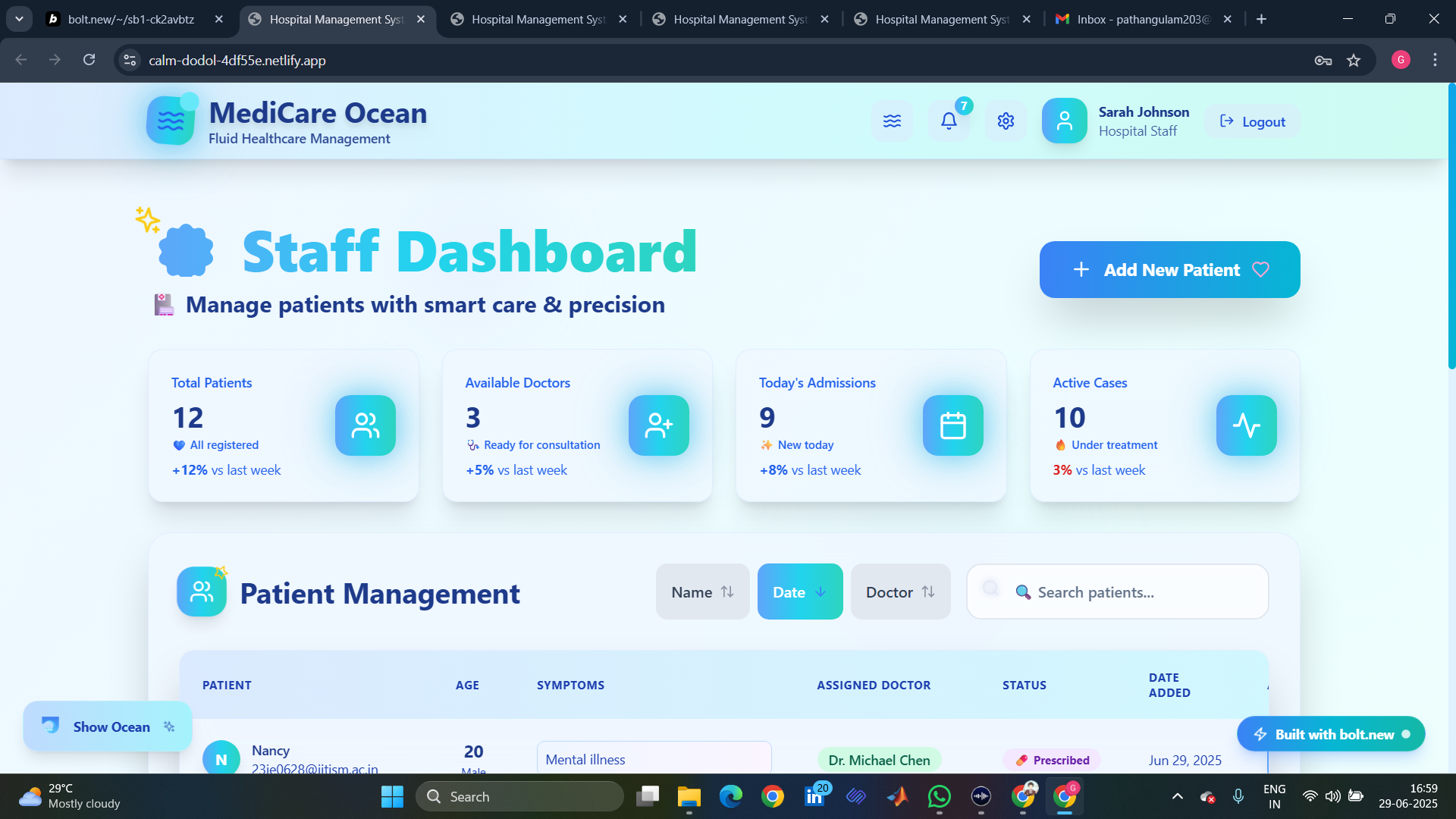Toggle the Date sort button

pos(799,591)
